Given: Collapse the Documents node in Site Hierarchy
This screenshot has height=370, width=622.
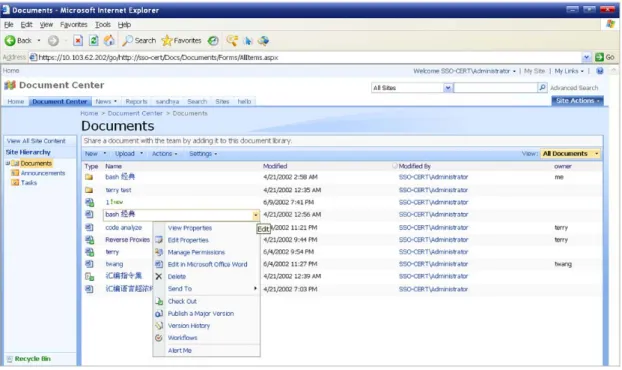Looking at the screenshot, I should click(x=8, y=163).
